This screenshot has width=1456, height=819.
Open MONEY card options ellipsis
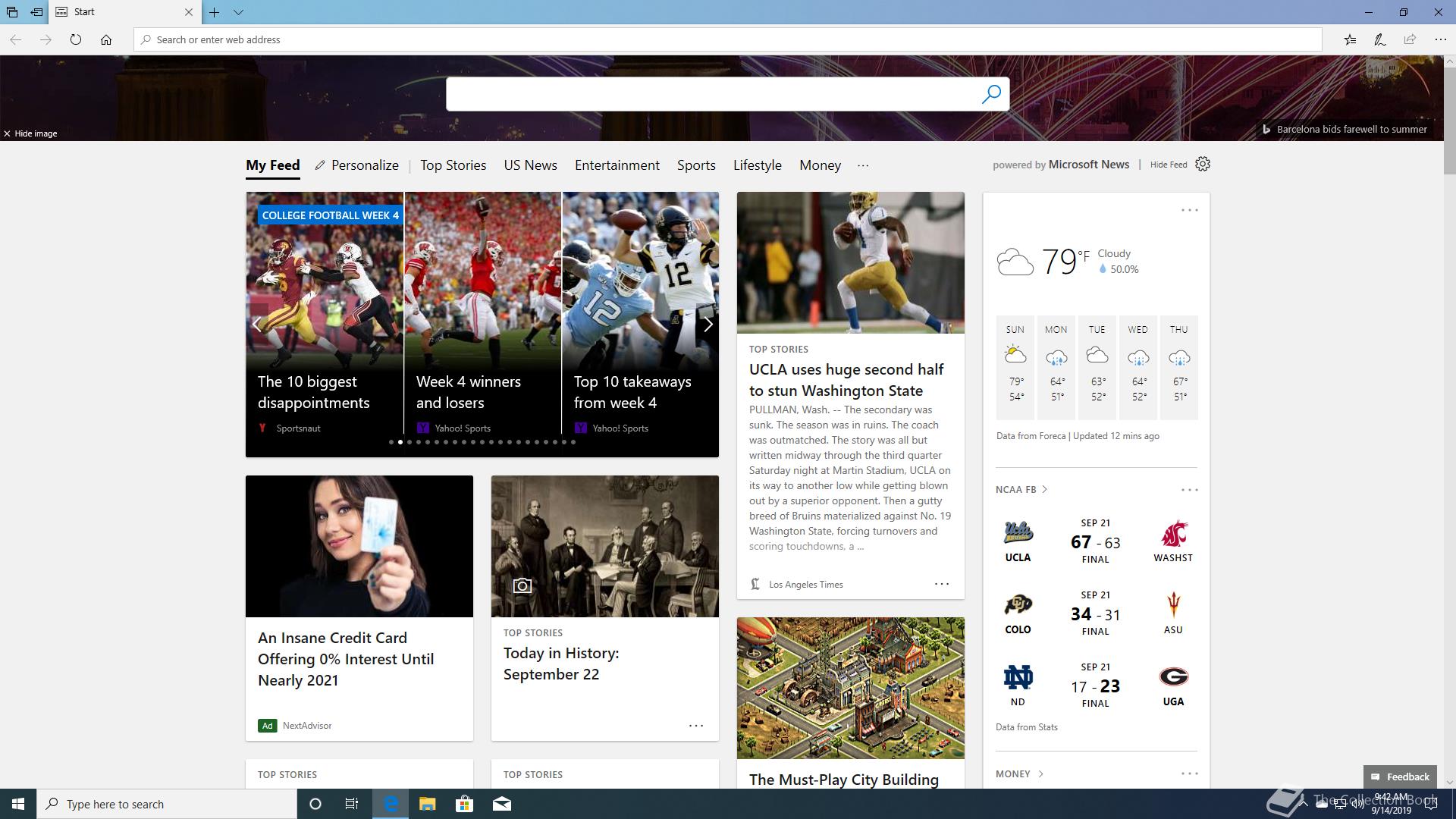tap(1190, 773)
